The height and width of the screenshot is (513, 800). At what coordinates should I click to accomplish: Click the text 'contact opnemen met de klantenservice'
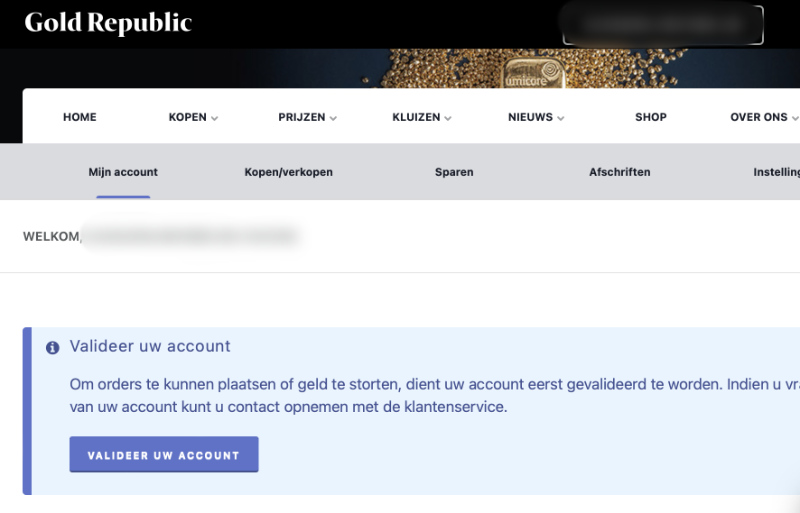click(365, 407)
